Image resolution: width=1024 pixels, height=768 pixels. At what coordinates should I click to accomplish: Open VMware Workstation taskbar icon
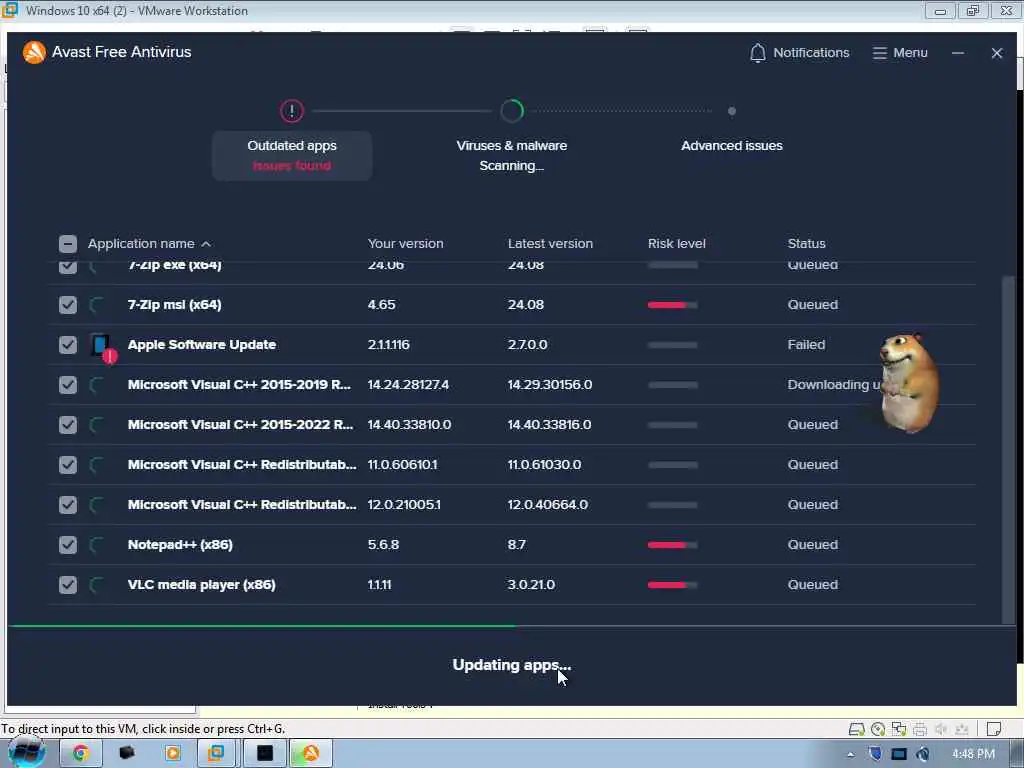pyautogui.click(x=216, y=753)
